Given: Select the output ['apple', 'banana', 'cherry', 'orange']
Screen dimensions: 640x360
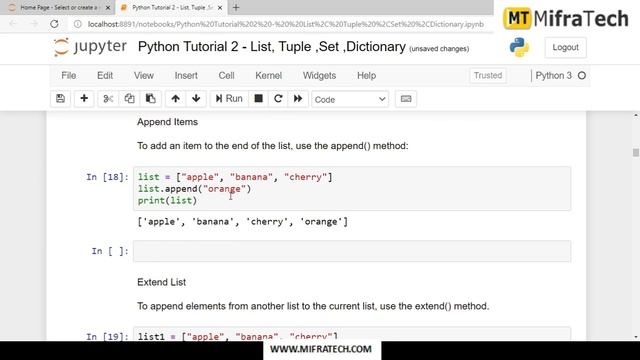Looking at the screenshot, I should tap(242, 222).
